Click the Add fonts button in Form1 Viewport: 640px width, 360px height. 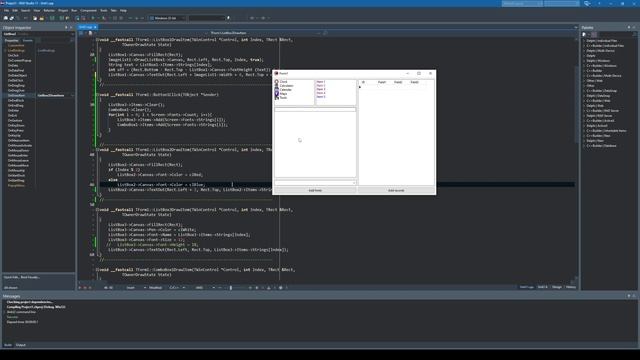point(315,190)
